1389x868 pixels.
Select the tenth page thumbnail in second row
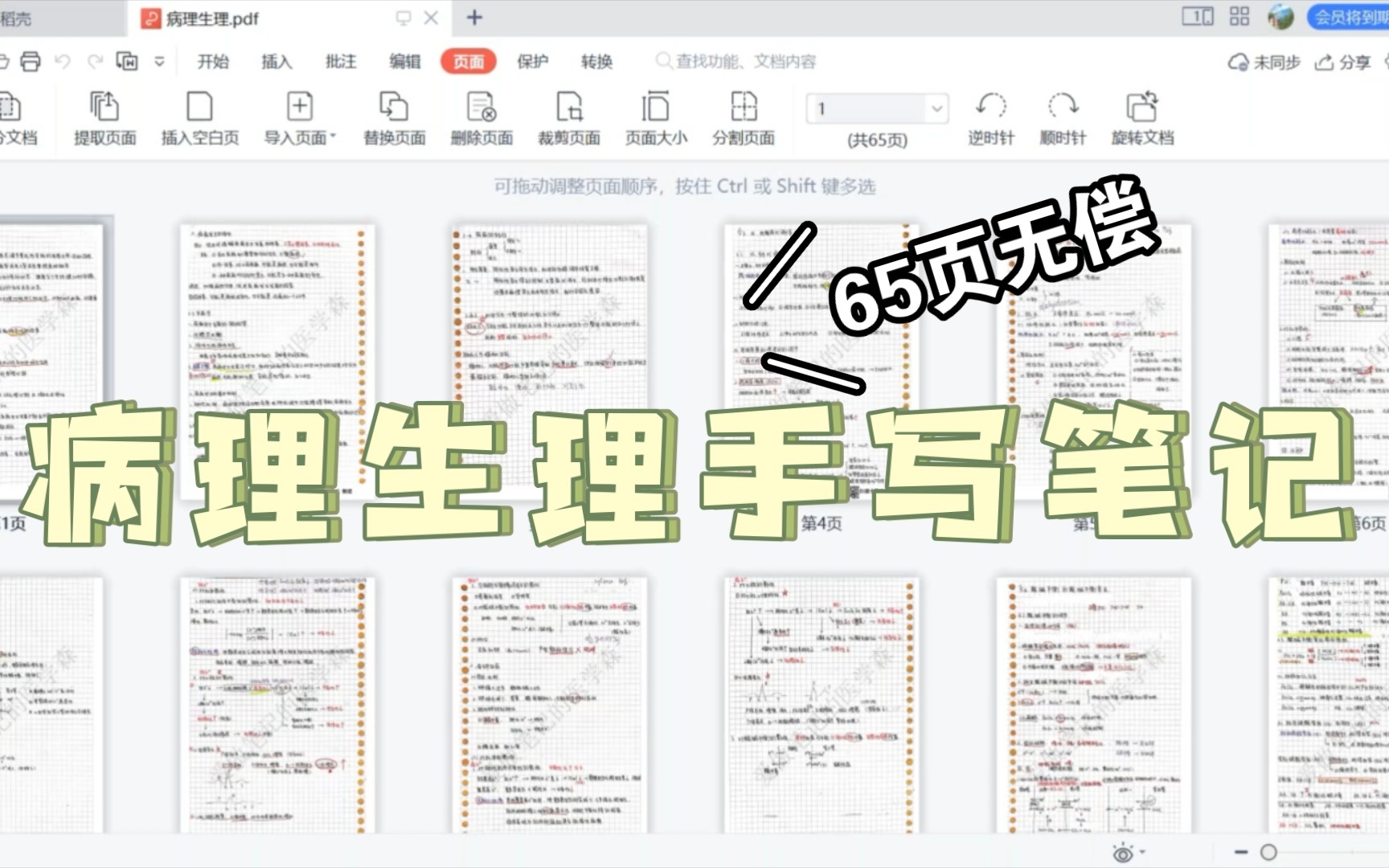tap(822, 705)
